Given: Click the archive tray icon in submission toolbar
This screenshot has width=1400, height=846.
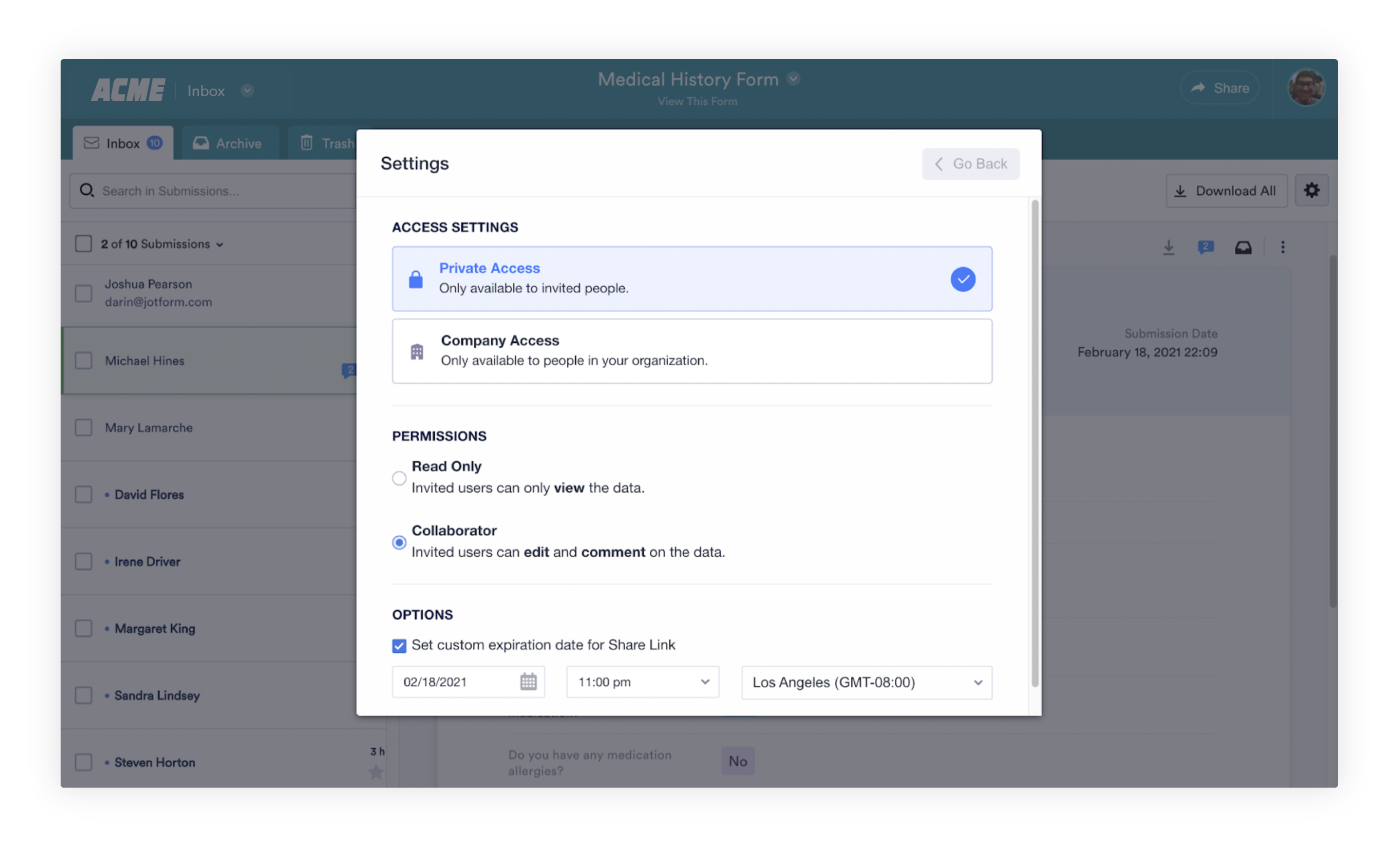Looking at the screenshot, I should tap(1243, 247).
